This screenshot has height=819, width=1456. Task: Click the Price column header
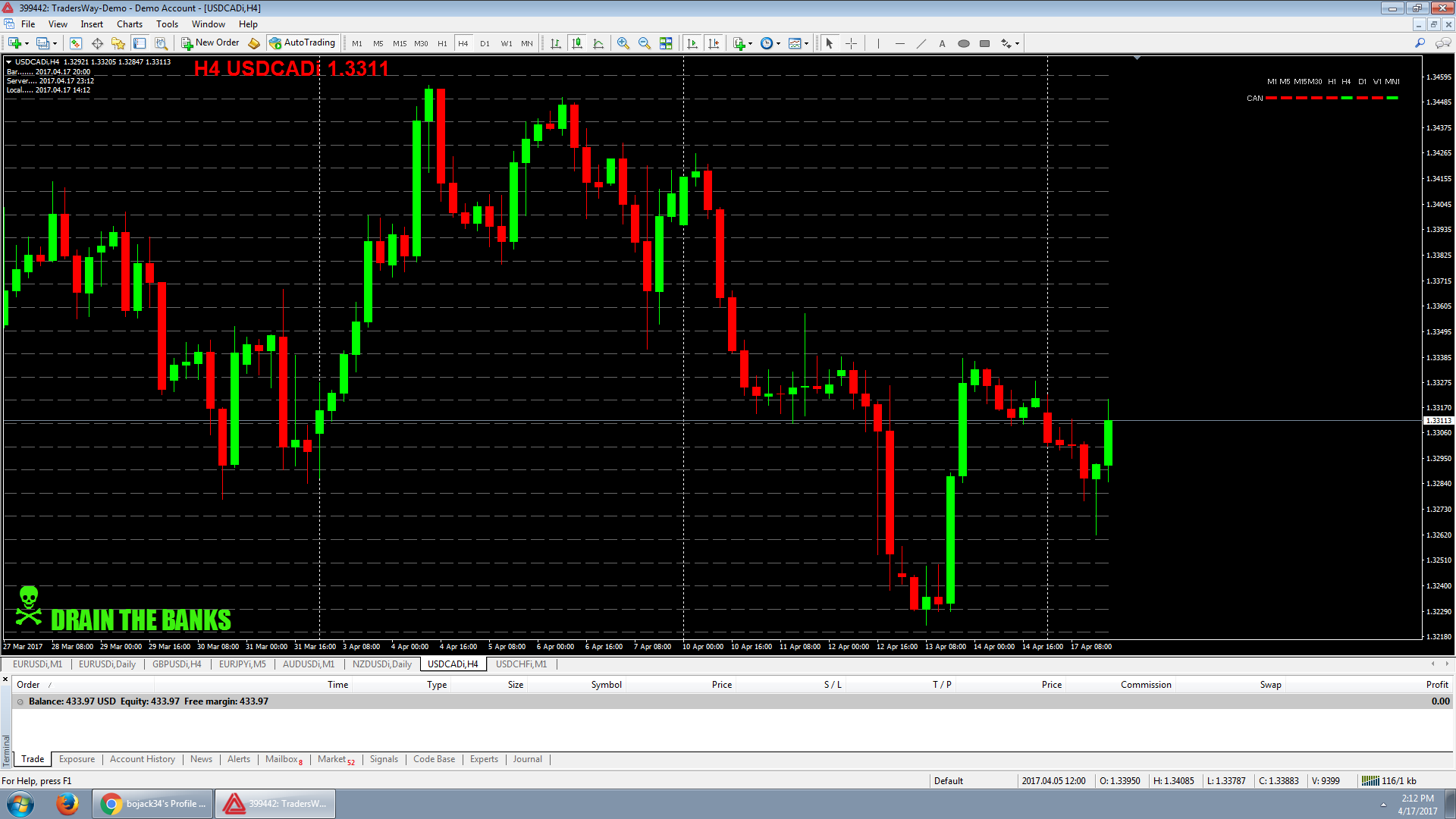721,685
